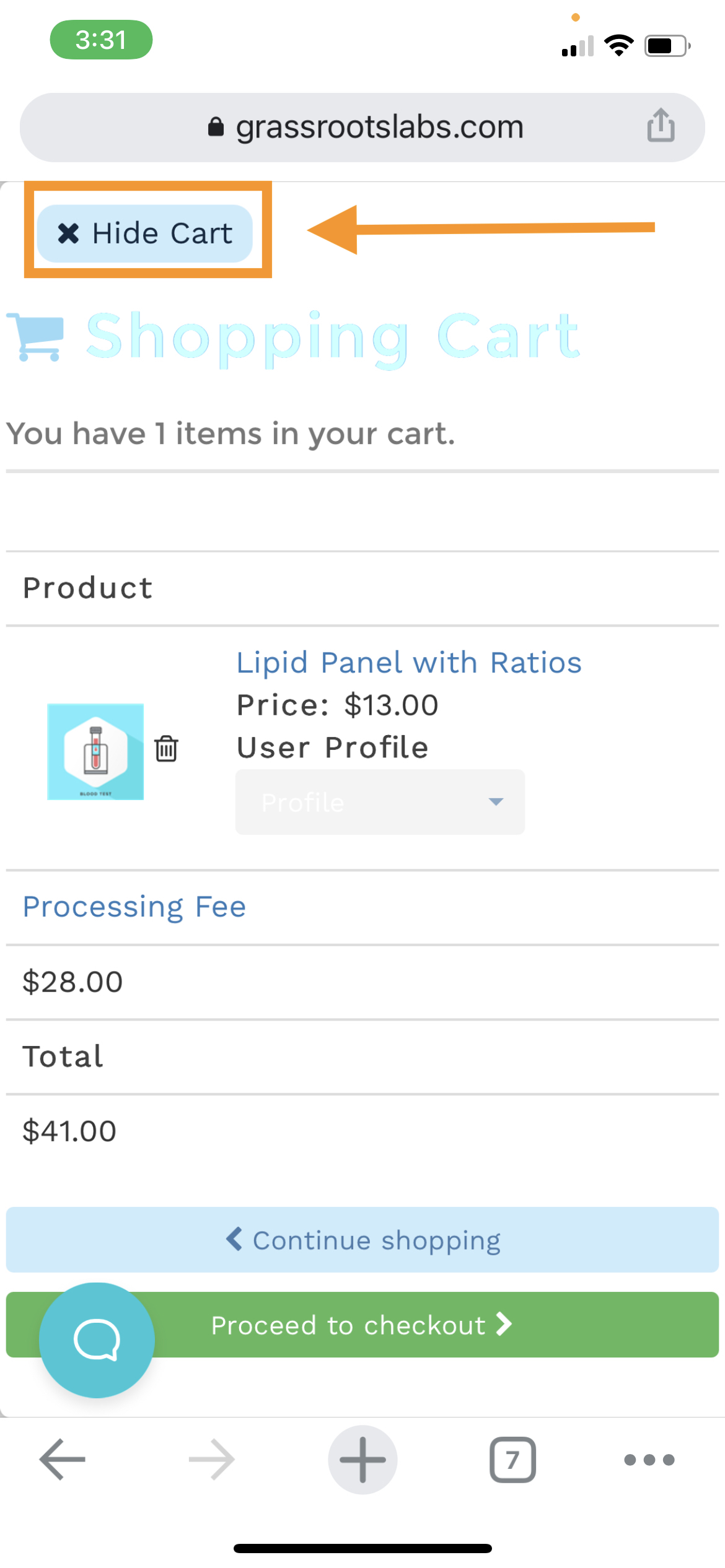The height and width of the screenshot is (1568, 725).
Task: Tap the share icon in address bar
Action: click(x=661, y=125)
